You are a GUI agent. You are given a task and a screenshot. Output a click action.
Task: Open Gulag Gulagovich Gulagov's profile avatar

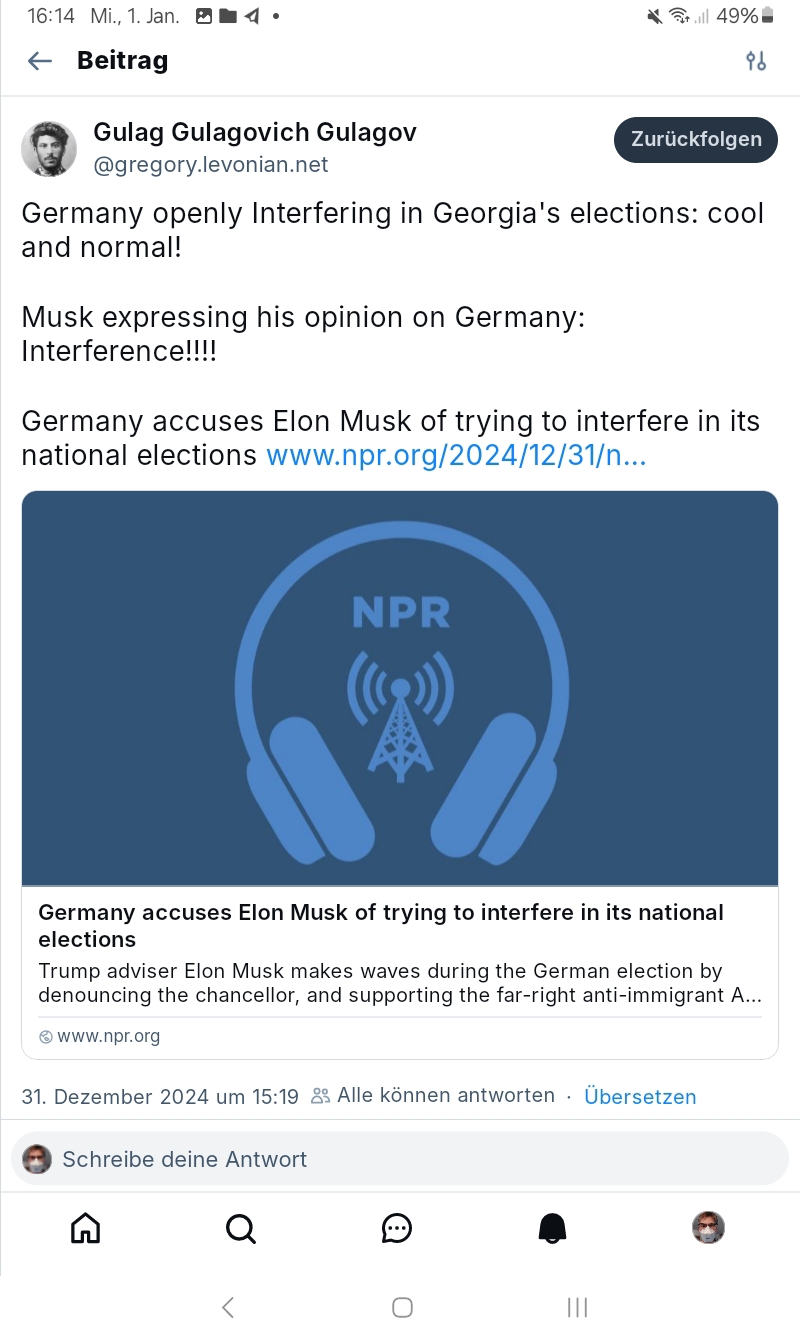pyautogui.click(x=49, y=149)
